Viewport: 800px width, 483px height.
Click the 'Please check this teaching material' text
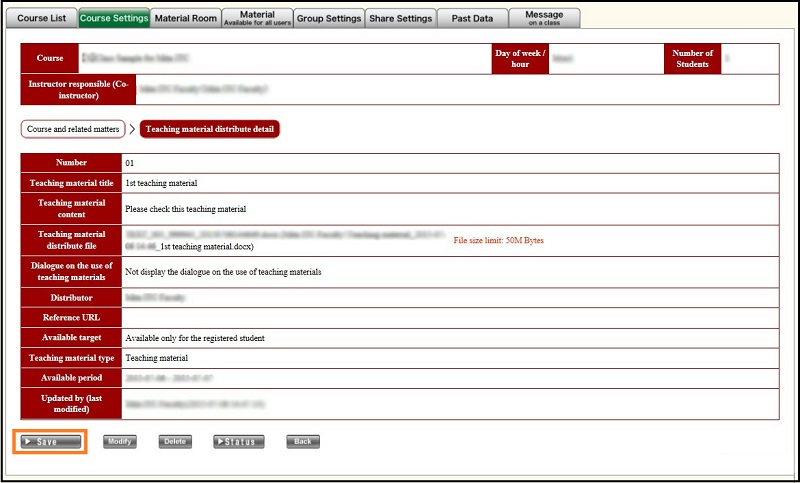[185, 209]
